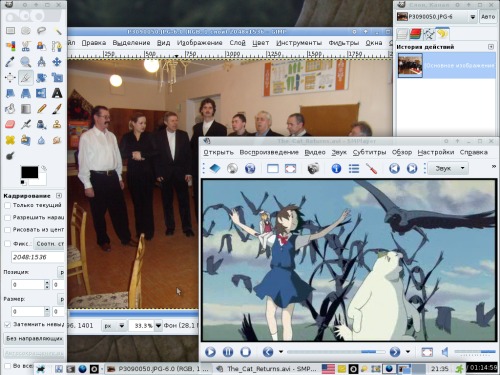Select the Color Picker eyedropper tool
The image size is (500, 375).
[x=10, y=62]
